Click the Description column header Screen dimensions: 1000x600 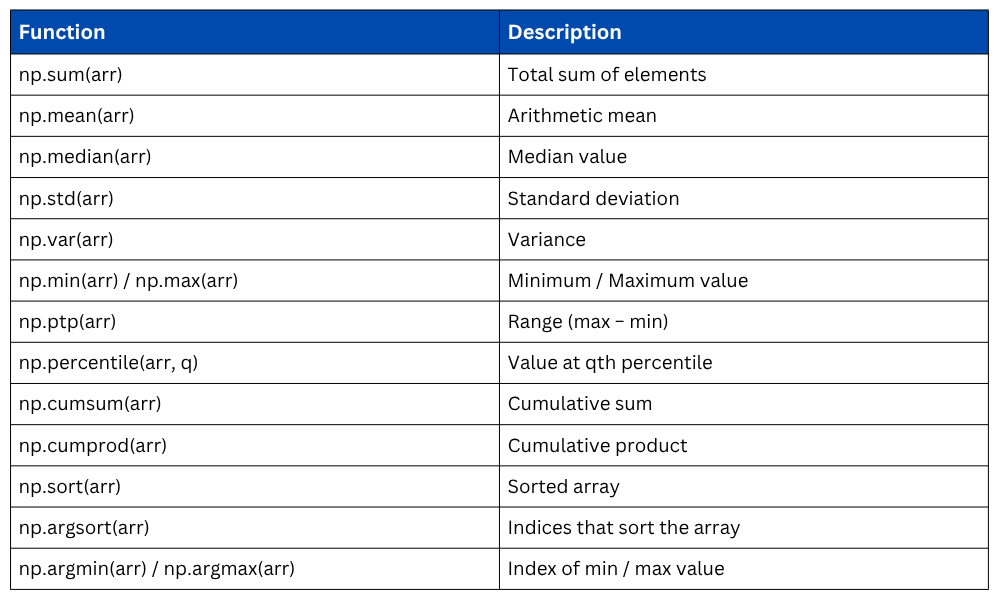pyautogui.click(x=564, y=32)
